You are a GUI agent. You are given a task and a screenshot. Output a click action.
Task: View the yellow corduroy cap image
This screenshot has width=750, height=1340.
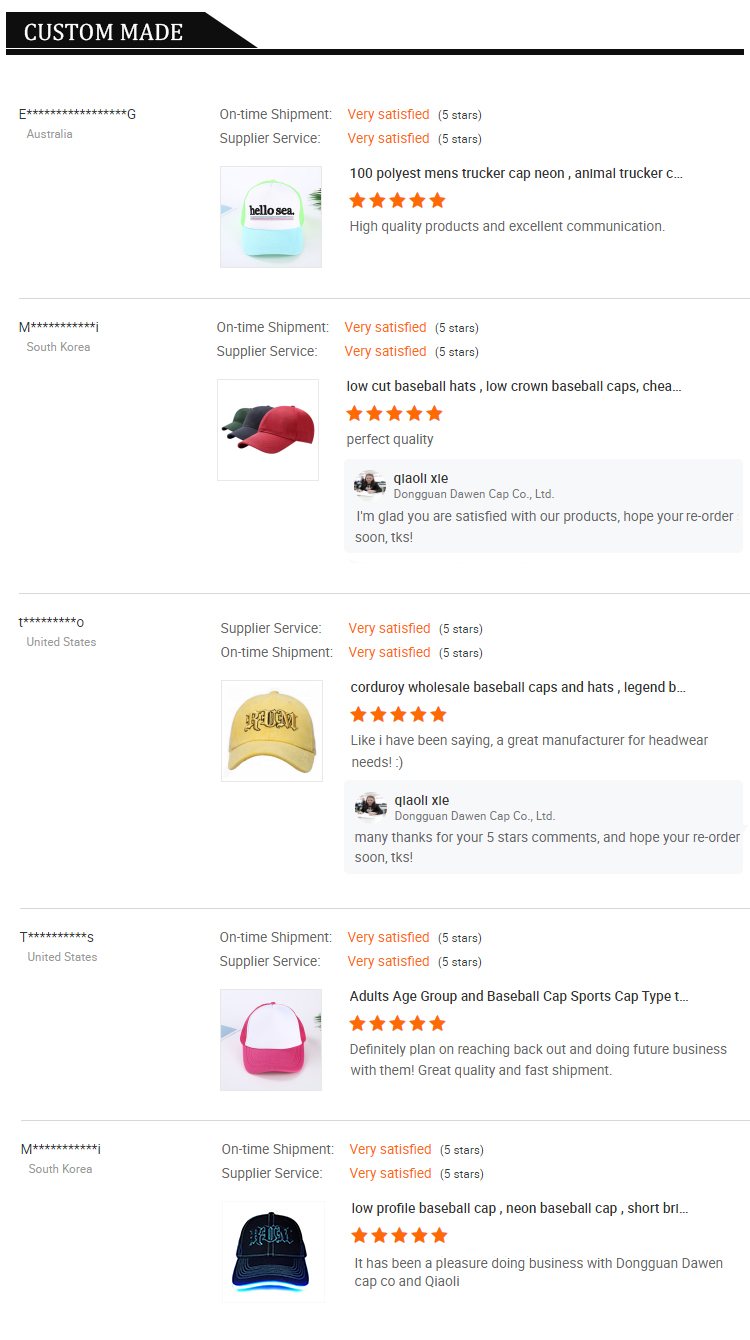pos(271,731)
